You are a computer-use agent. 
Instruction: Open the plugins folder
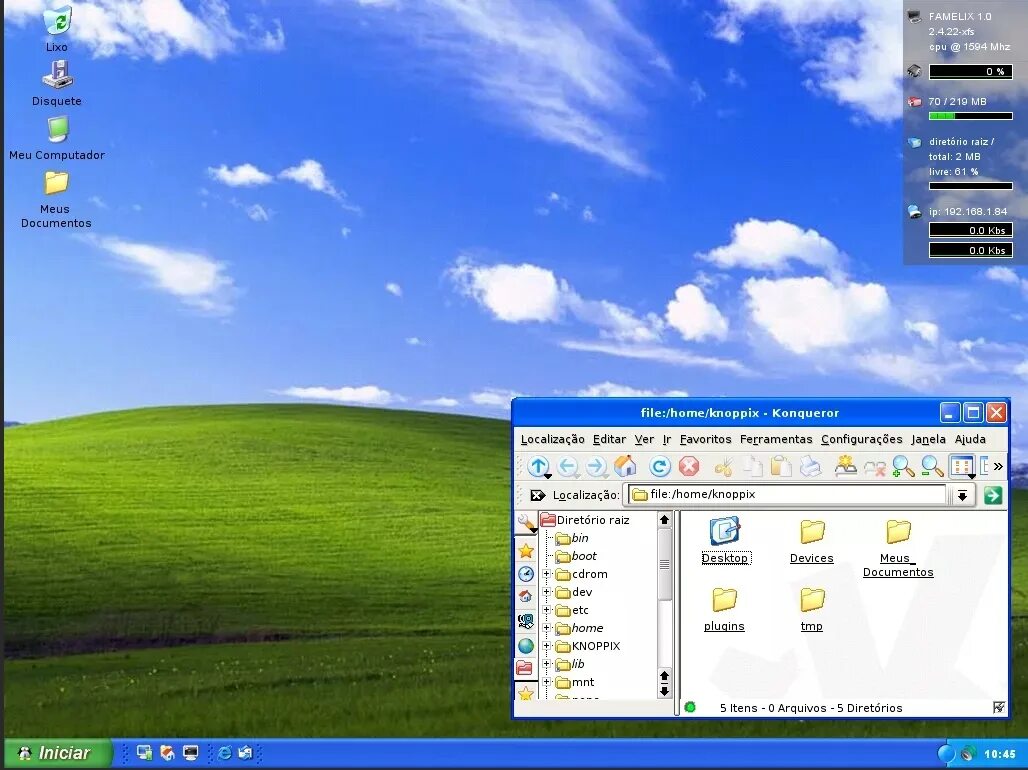tap(724, 609)
